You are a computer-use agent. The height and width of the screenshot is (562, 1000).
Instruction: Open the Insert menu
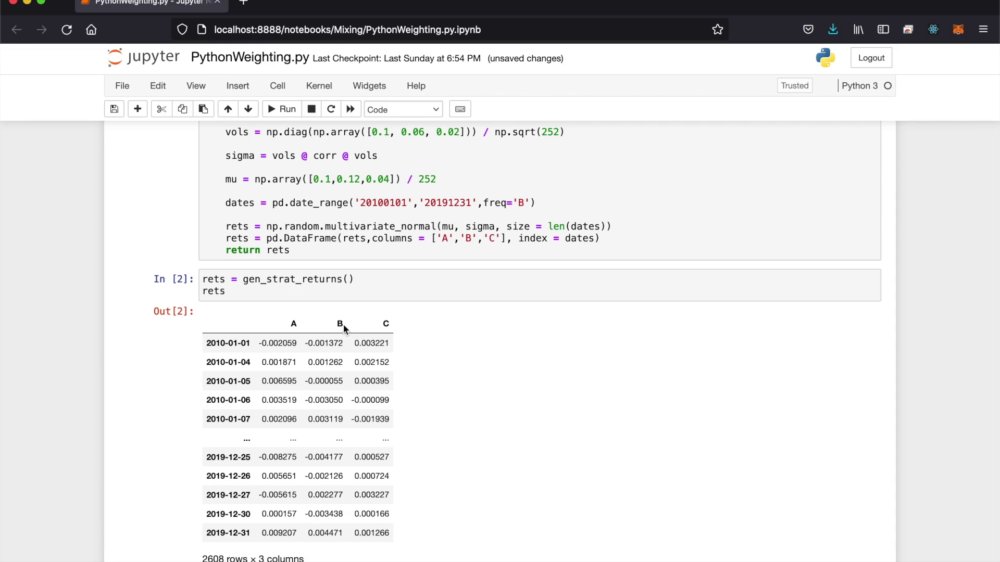[237, 85]
